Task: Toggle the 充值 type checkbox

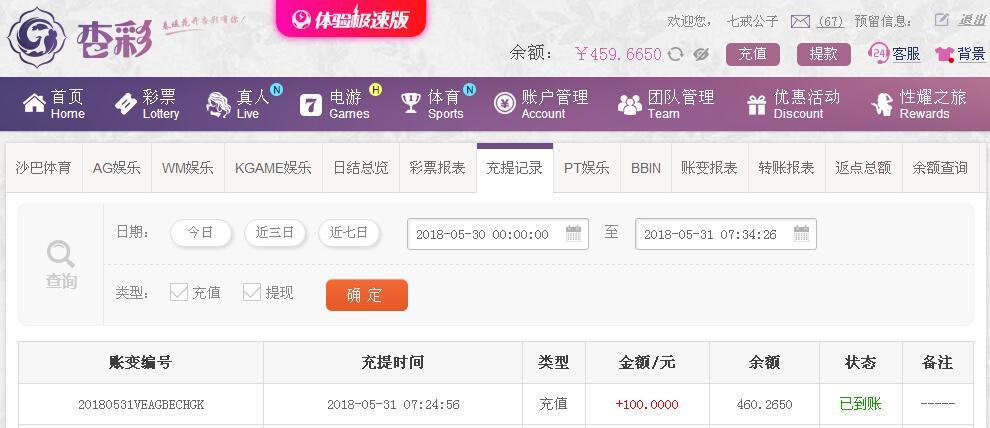Action: click(x=179, y=292)
